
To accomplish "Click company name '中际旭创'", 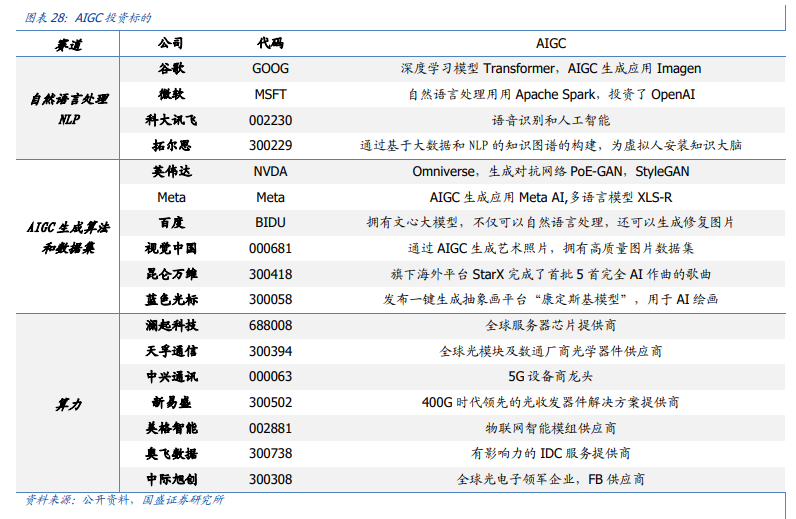I will pyautogui.click(x=171, y=479).
